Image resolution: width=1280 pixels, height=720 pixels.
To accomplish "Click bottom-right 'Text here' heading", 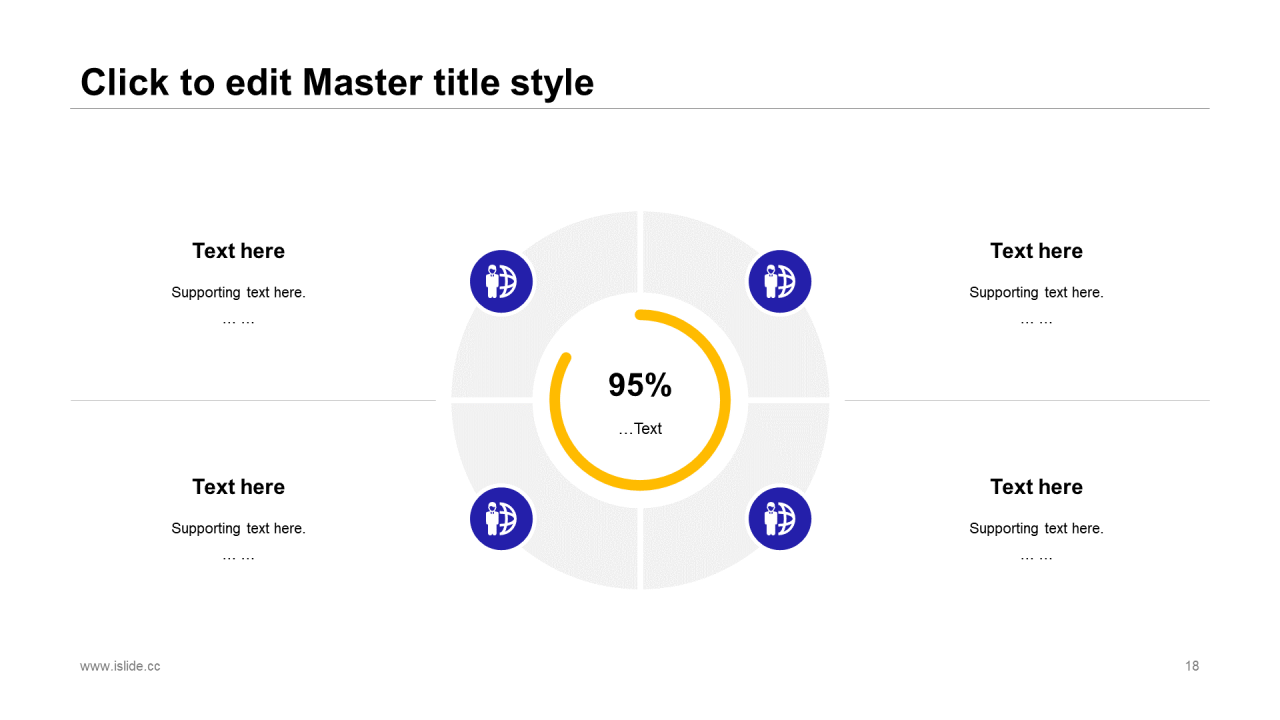I will (1036, 487).
